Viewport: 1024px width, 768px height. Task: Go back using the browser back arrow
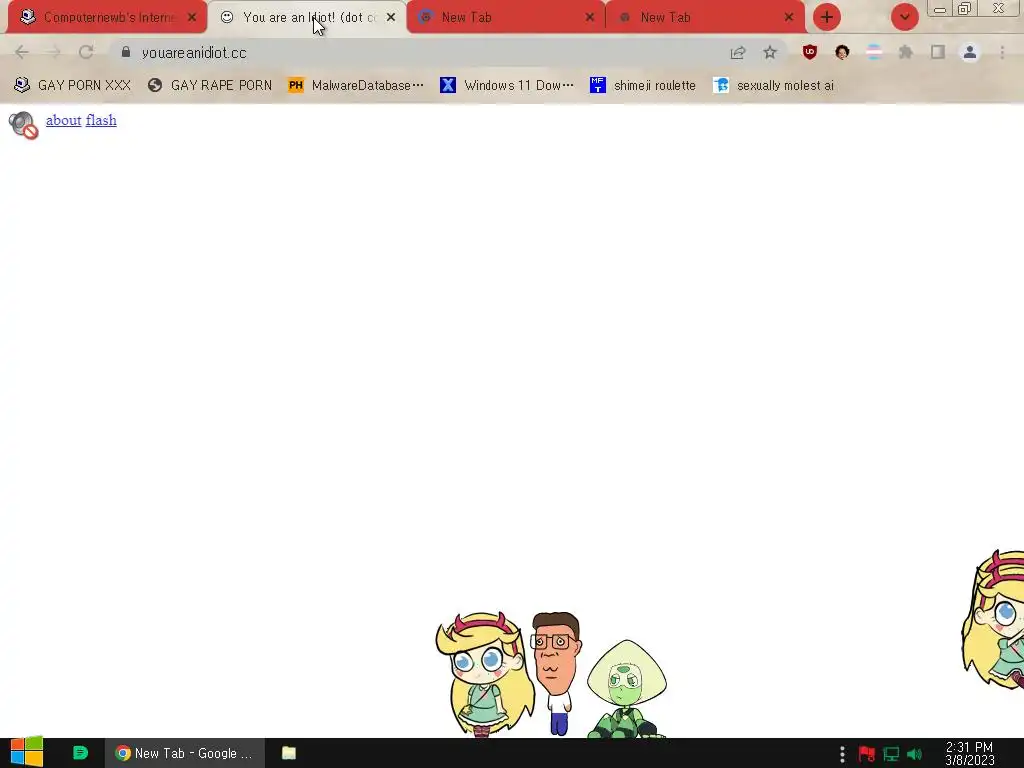(x=22, y=52)
